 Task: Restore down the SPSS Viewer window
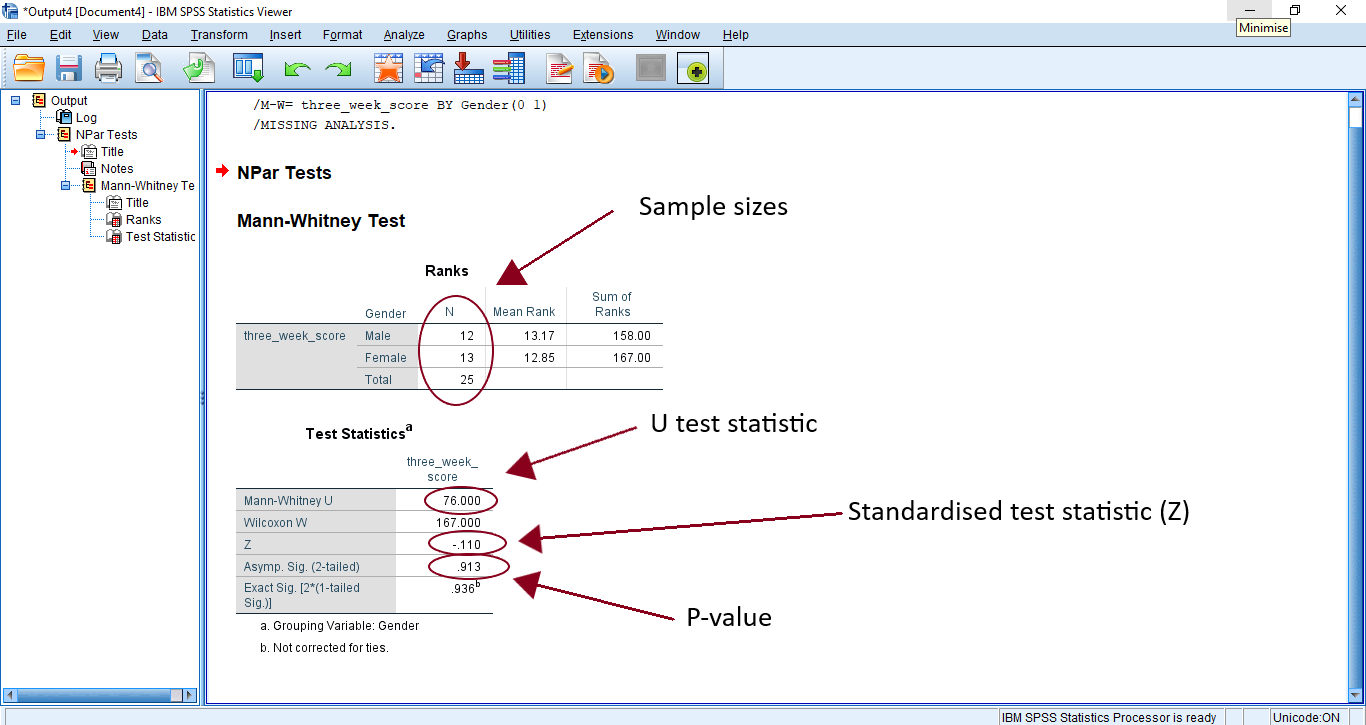[1295, 10]
